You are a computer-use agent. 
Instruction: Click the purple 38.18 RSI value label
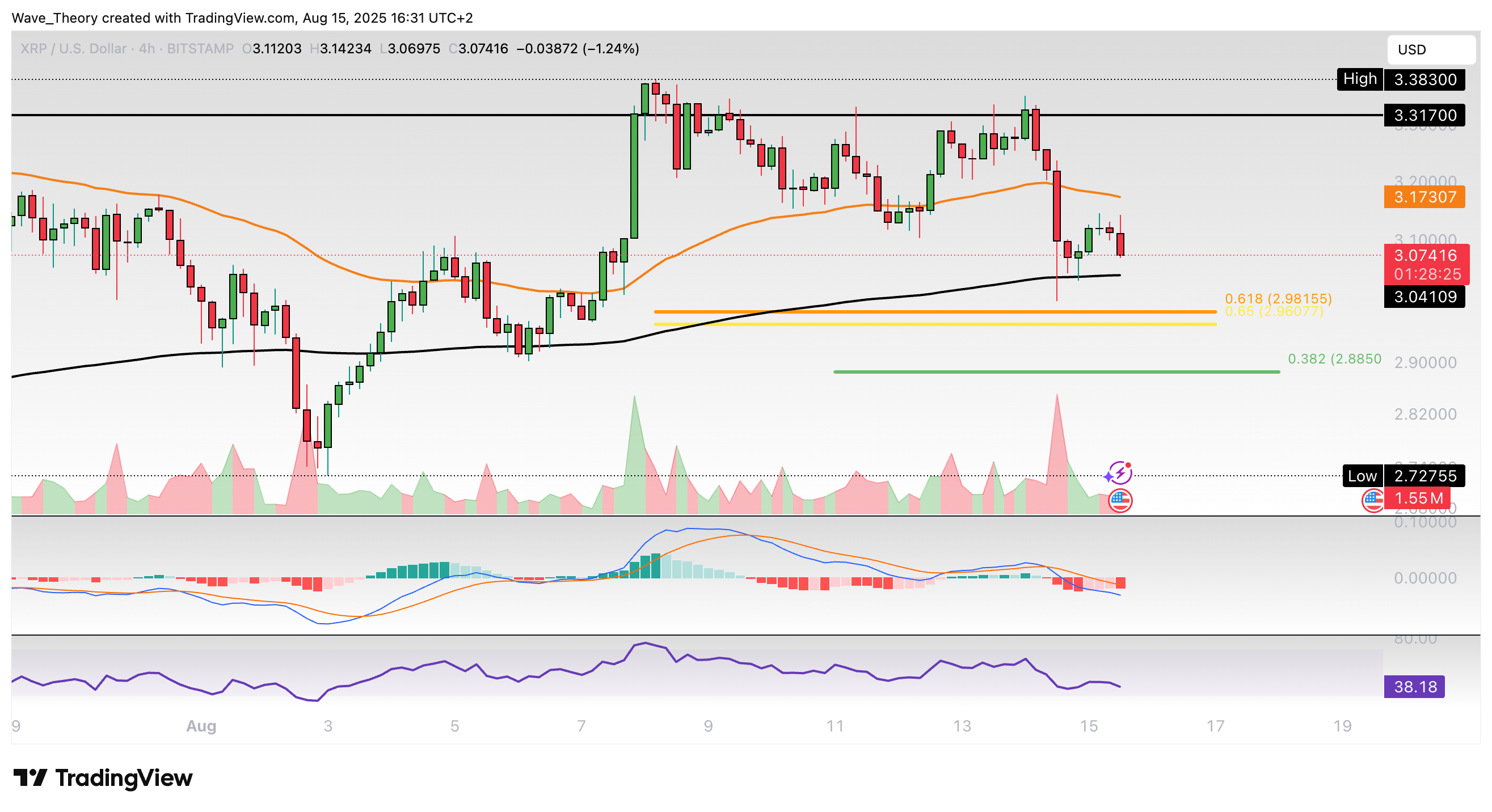[1414, 687]
